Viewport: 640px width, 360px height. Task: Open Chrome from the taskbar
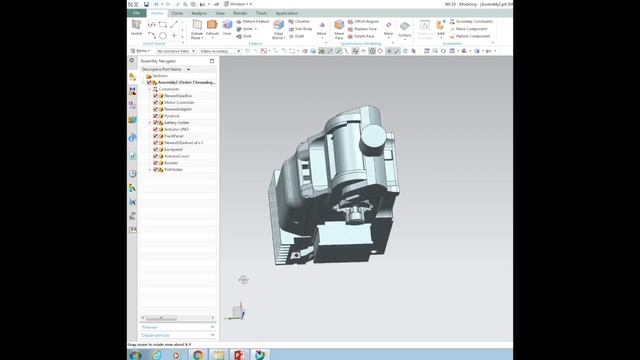pos(198,355)
